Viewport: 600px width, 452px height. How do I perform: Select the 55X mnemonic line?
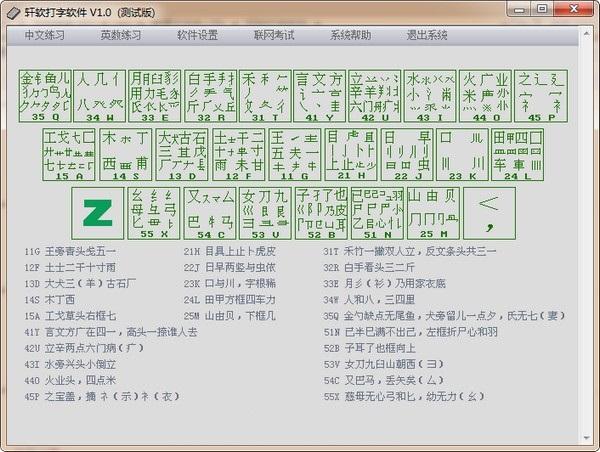point(404,396)
